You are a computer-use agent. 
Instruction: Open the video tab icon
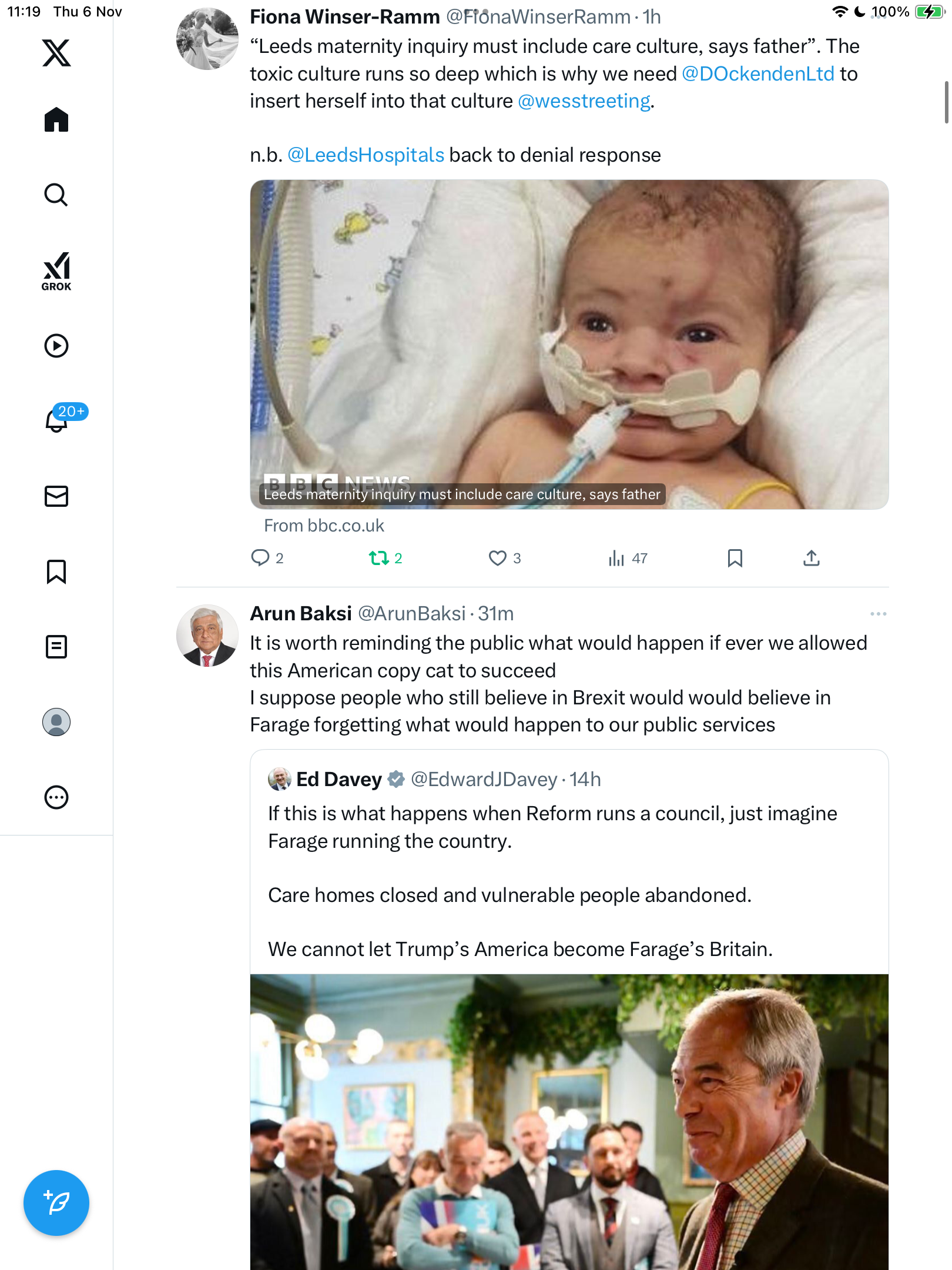tap(56, 346)
